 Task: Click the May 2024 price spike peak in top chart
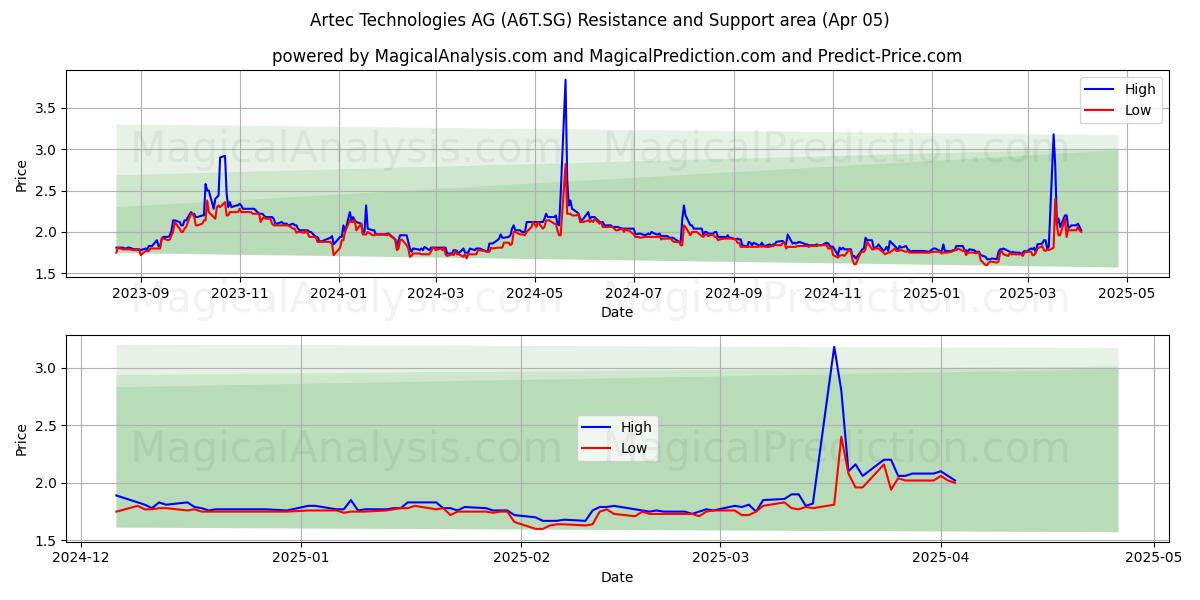pyautogui.click(x=565, y=80)
